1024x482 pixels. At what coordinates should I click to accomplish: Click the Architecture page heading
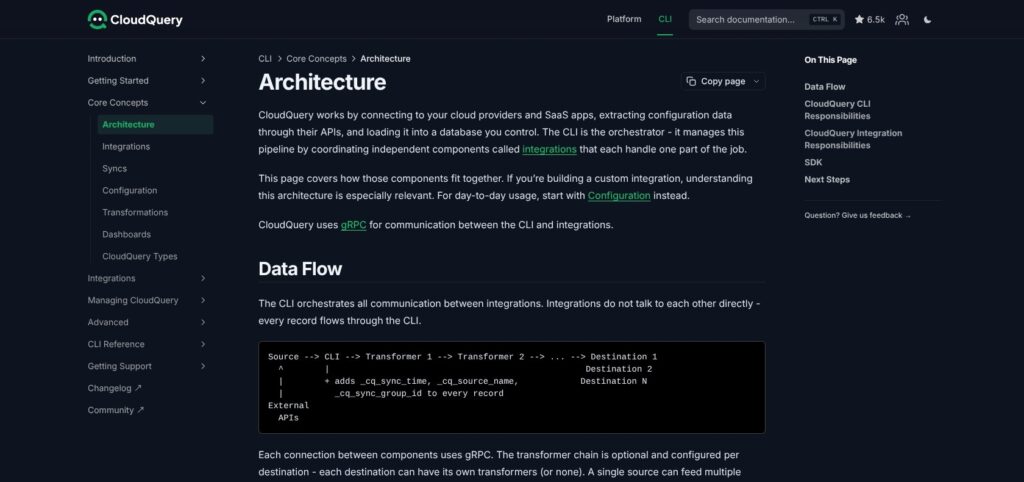[x=322, y=82]
